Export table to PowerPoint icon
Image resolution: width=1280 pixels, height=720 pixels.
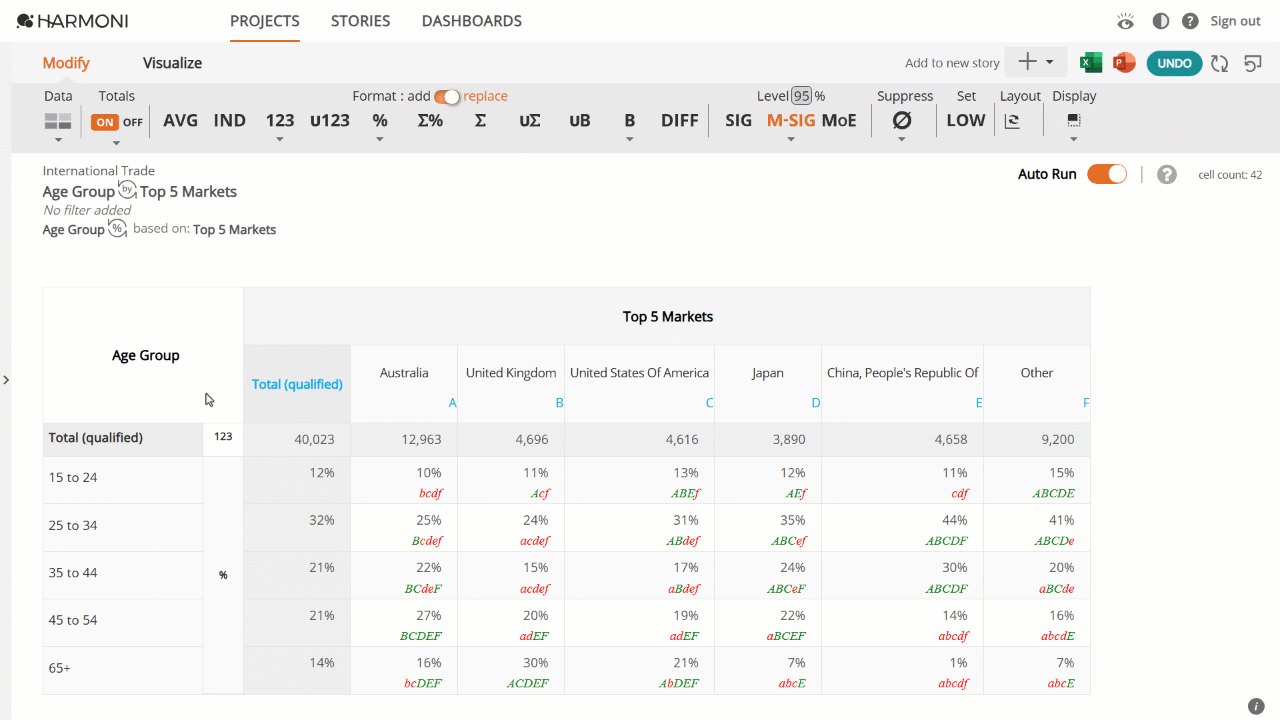click(1124, 63)
